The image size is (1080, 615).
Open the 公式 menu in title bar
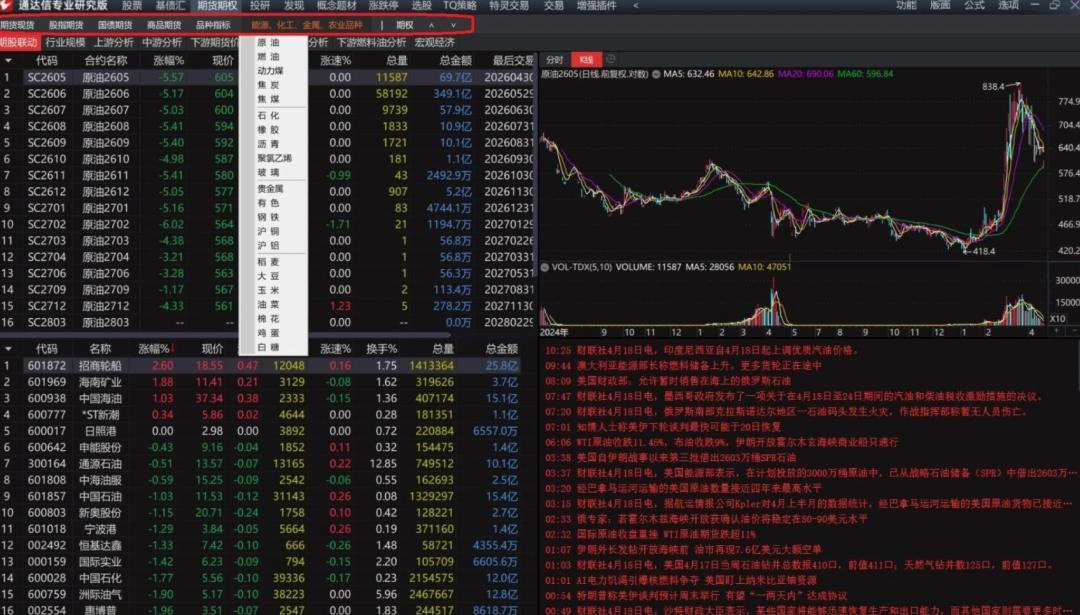(x=974, y=6)
